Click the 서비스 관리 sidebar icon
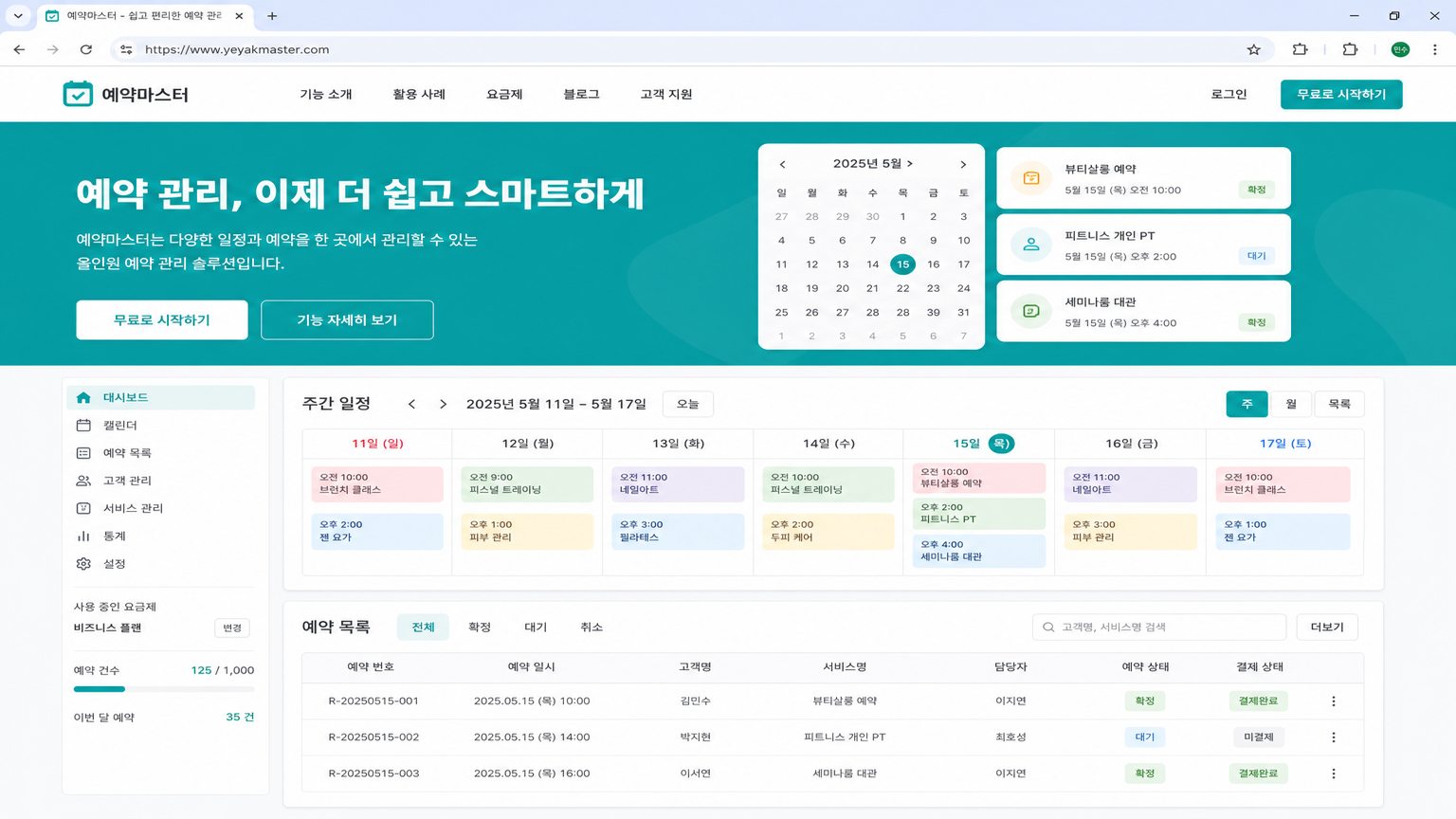The image size is (1456, 819). 83,508
